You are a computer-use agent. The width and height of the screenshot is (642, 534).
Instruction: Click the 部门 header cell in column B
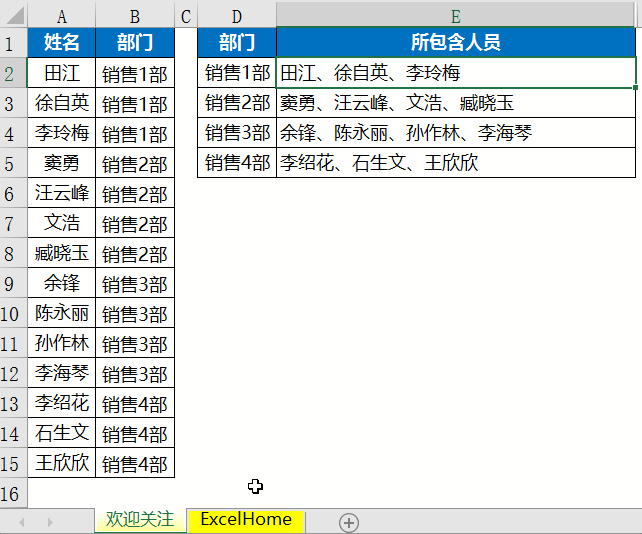click(135, 43)
